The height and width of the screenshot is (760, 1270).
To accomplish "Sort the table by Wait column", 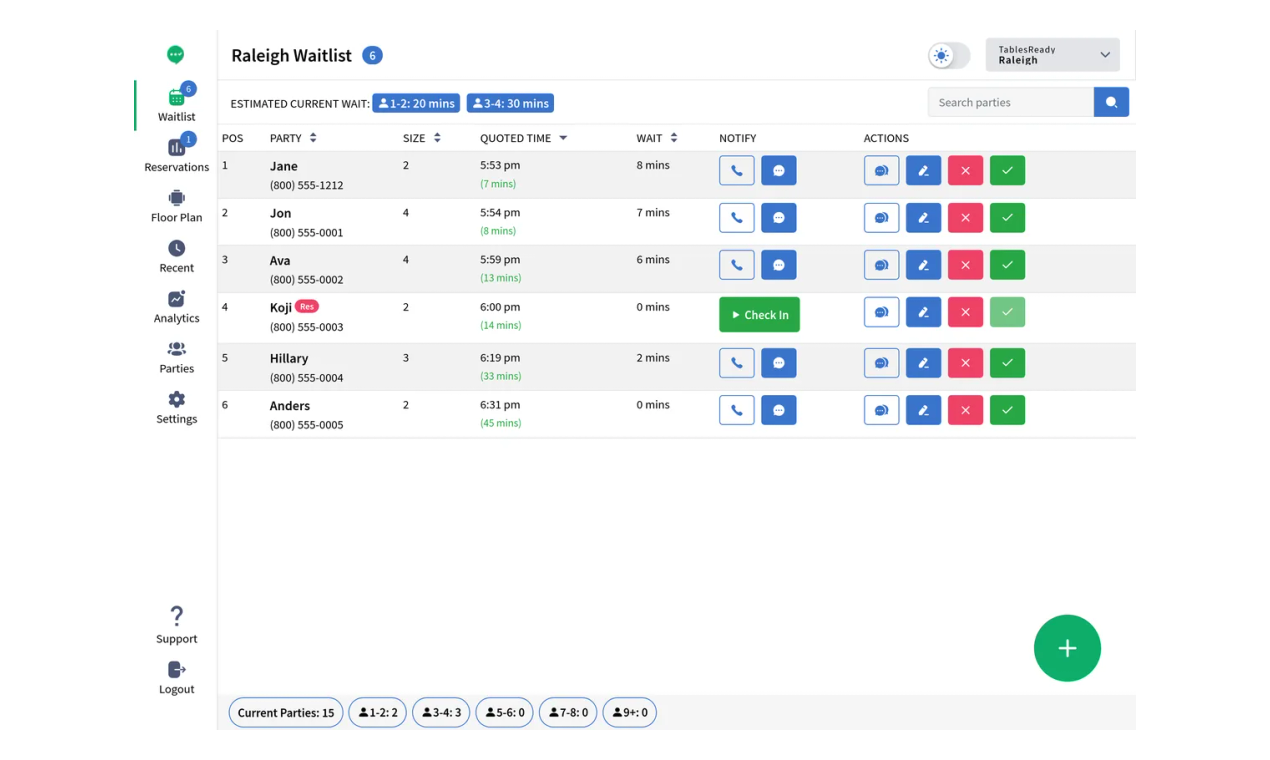I will (657, 138).
